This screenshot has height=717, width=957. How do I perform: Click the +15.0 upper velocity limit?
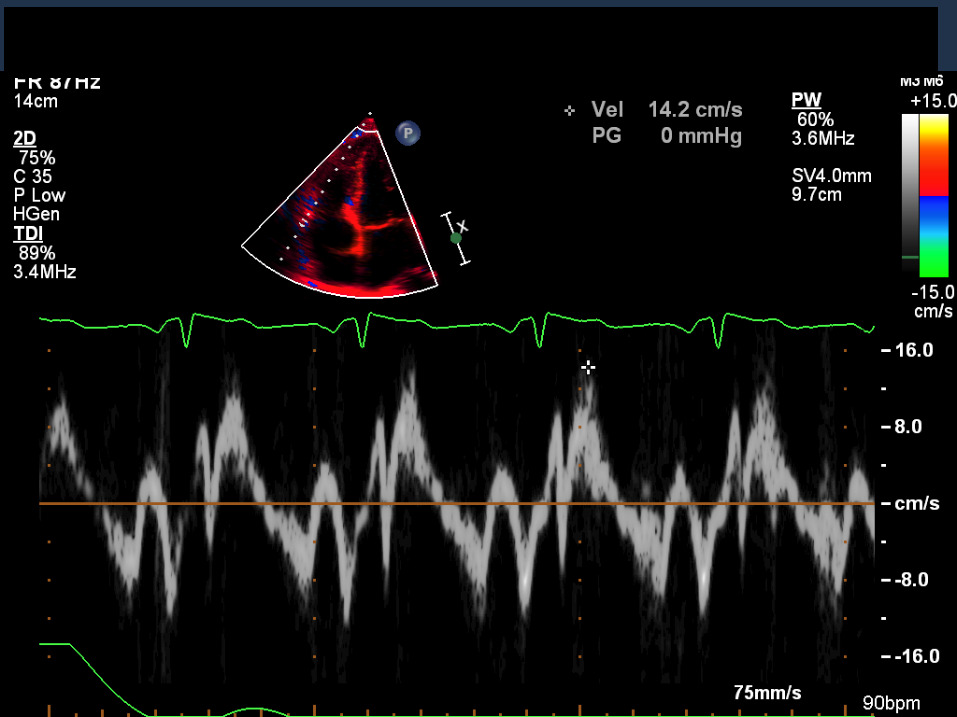pos(932,102)
